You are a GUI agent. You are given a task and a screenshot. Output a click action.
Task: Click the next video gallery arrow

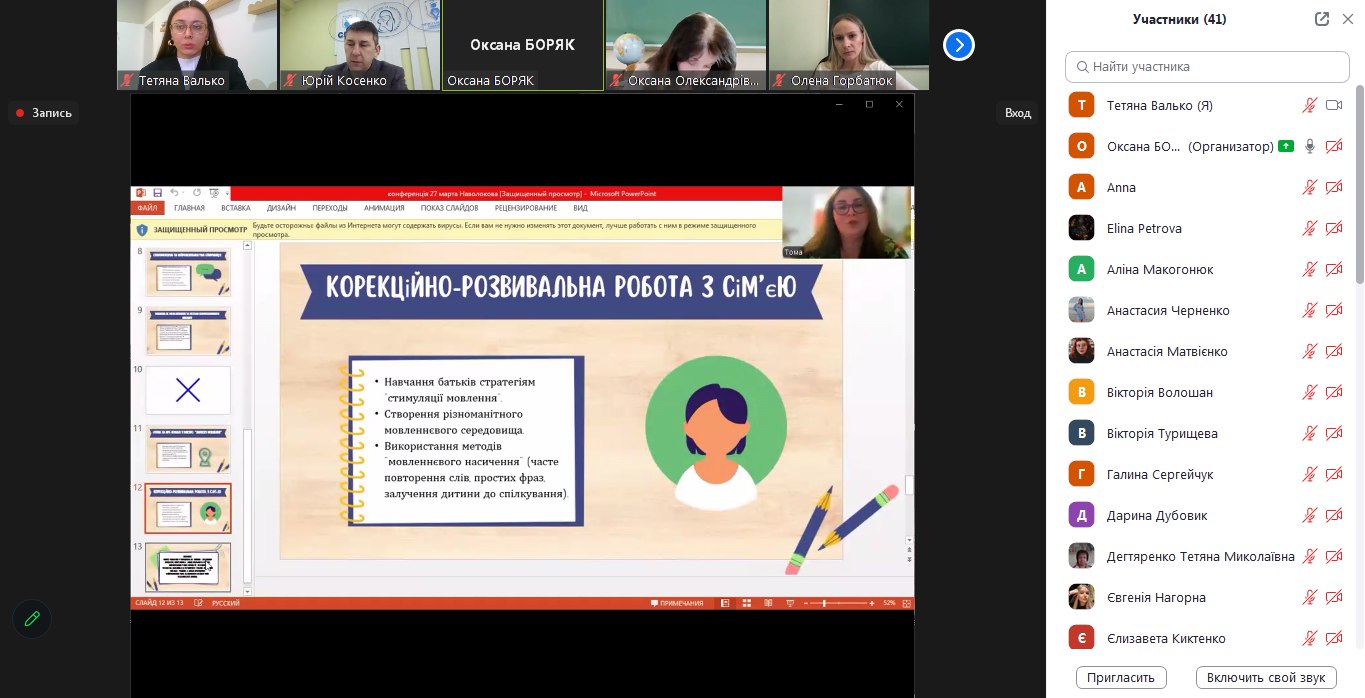coord(958,45)
